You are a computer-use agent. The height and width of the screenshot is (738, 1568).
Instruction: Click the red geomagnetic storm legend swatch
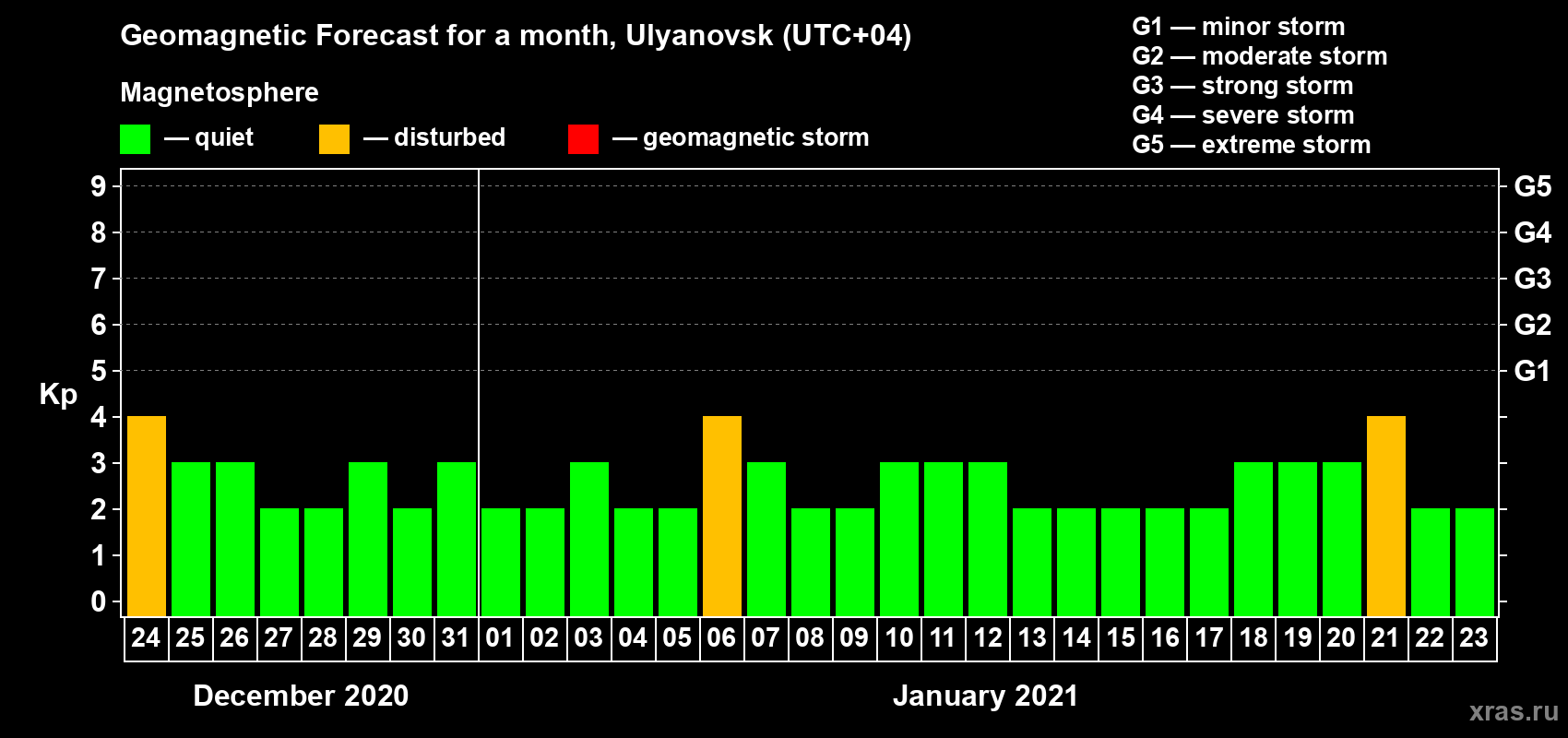[x=583, y=139]
